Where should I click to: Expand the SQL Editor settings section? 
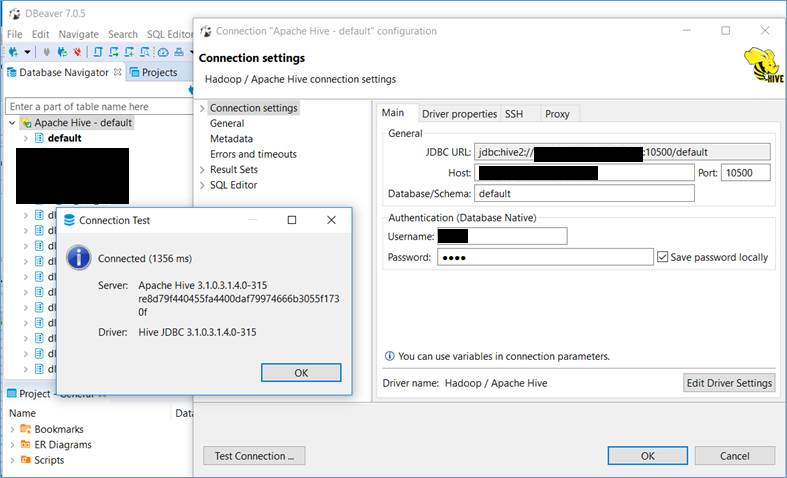(x=202, y=185)
